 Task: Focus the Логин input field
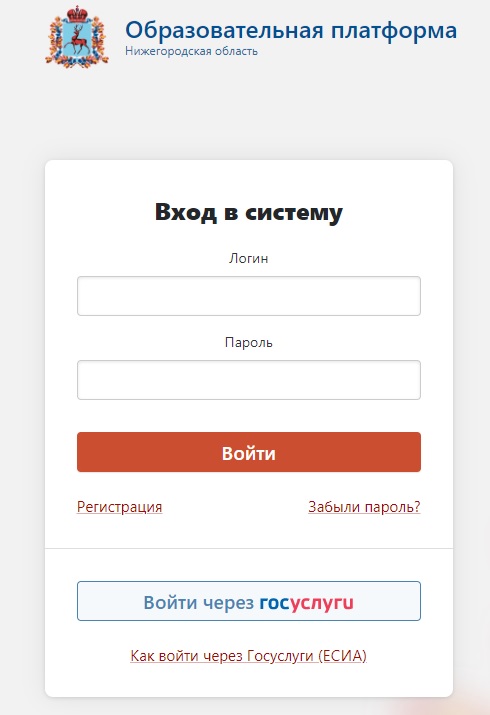coord(249,296)
